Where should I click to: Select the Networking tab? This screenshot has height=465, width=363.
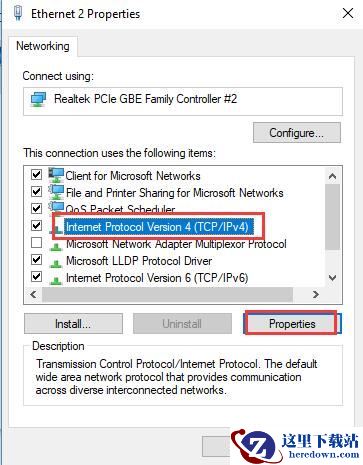[43, 46]
